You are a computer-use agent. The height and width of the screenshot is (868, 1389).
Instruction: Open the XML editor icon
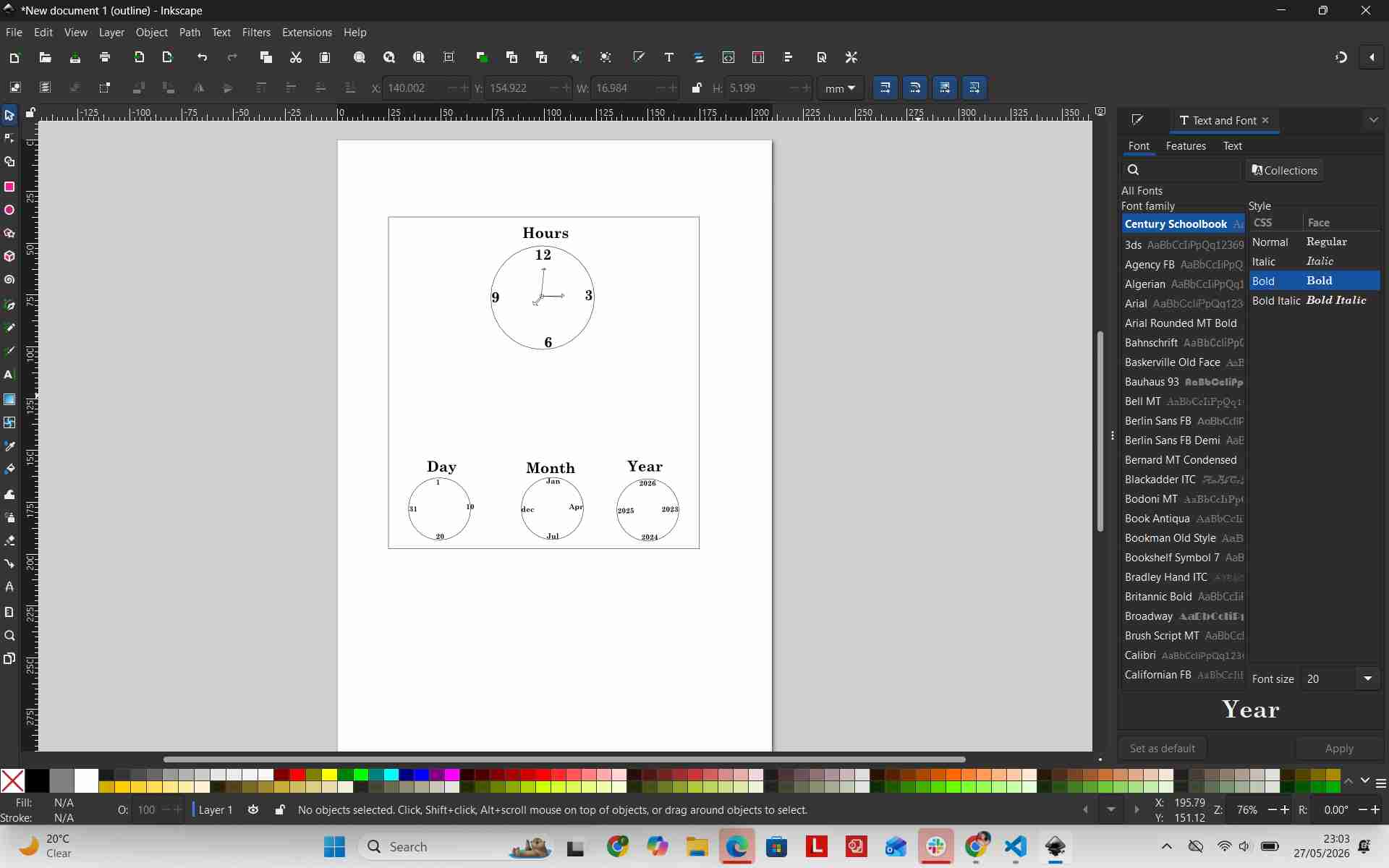[729, 57]
